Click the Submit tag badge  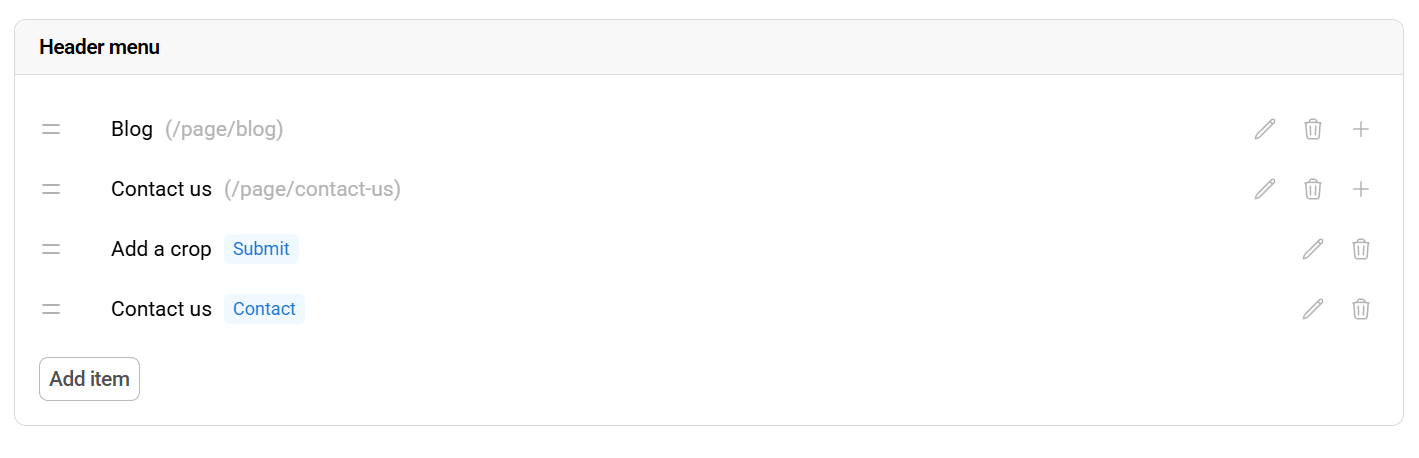click(x=261, y=249)
